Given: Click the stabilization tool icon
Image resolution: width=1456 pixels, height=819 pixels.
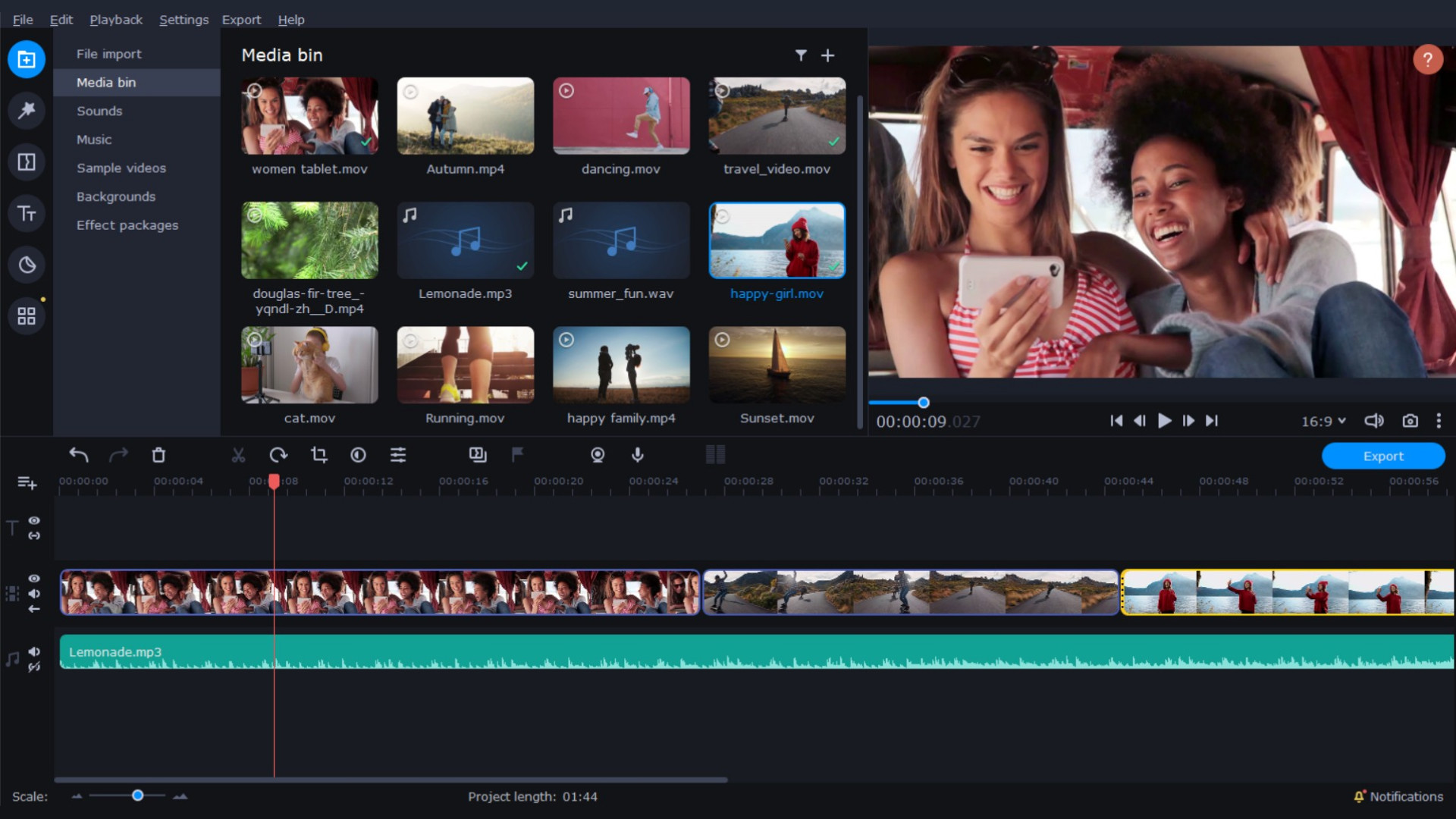Looking at the screenshot, I should pos(597,455).
